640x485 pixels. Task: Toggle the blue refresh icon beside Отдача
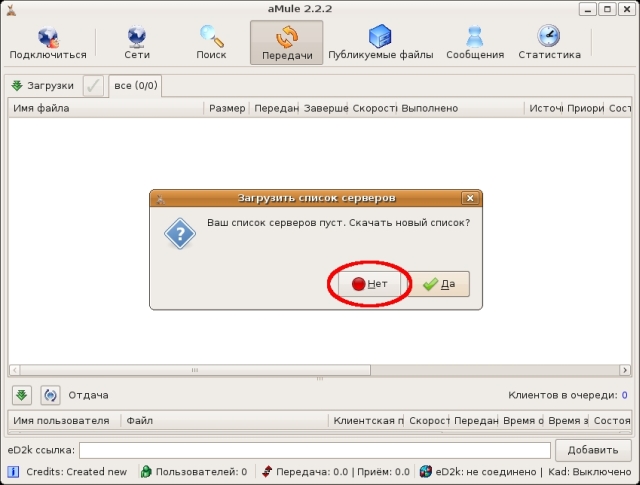(x=50, y=395)
